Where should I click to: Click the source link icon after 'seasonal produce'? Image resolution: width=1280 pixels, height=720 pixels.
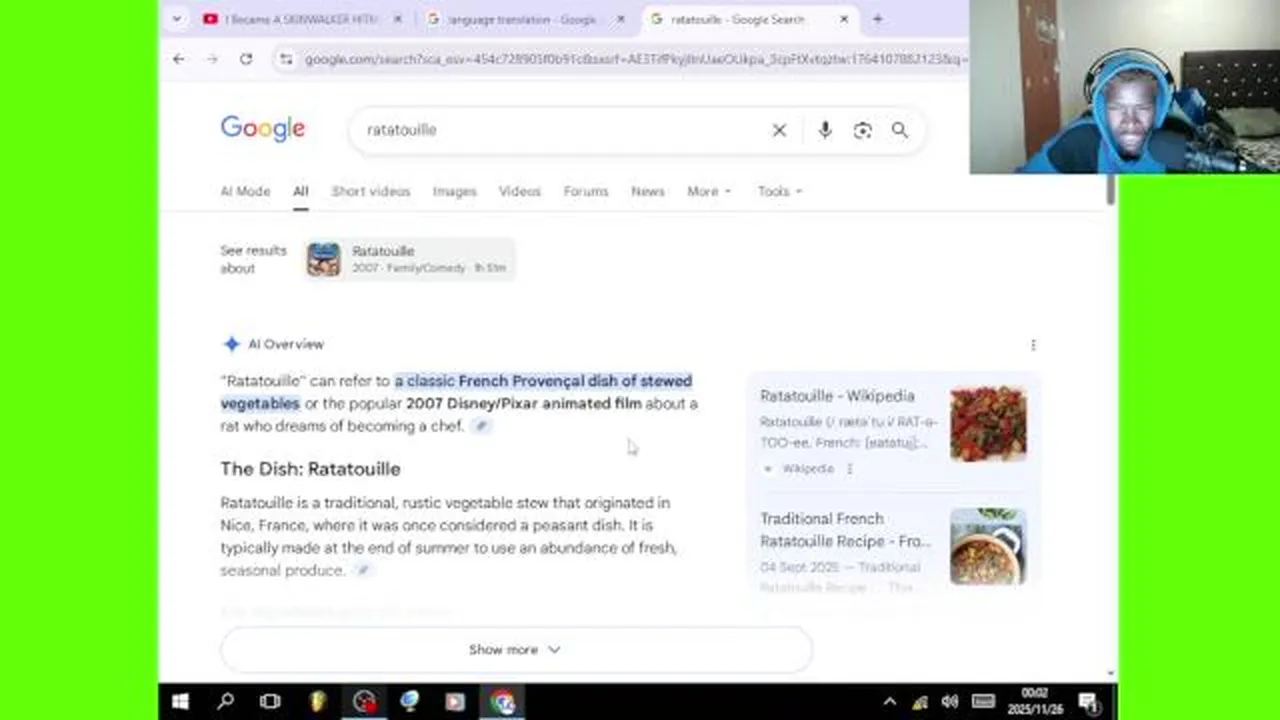tap(363, 570)
